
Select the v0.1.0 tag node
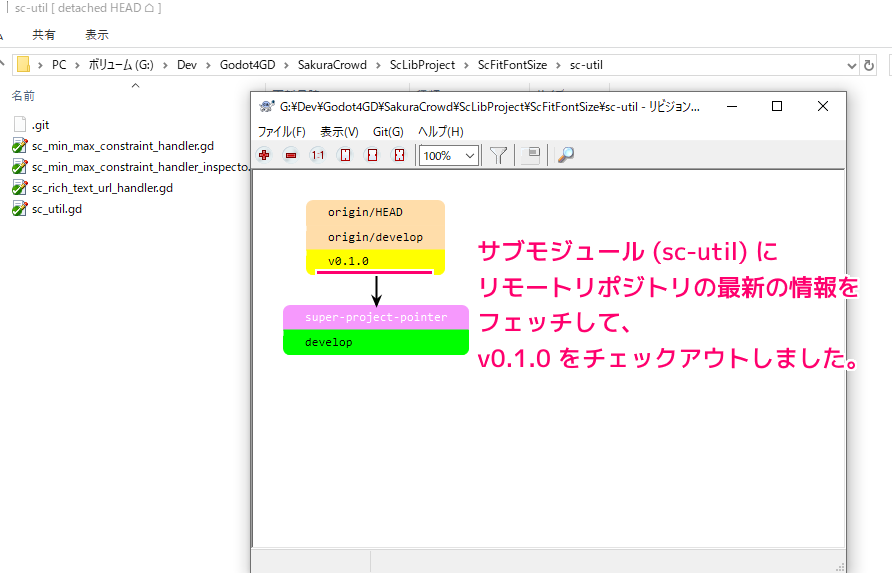click(x=374, y=261)
